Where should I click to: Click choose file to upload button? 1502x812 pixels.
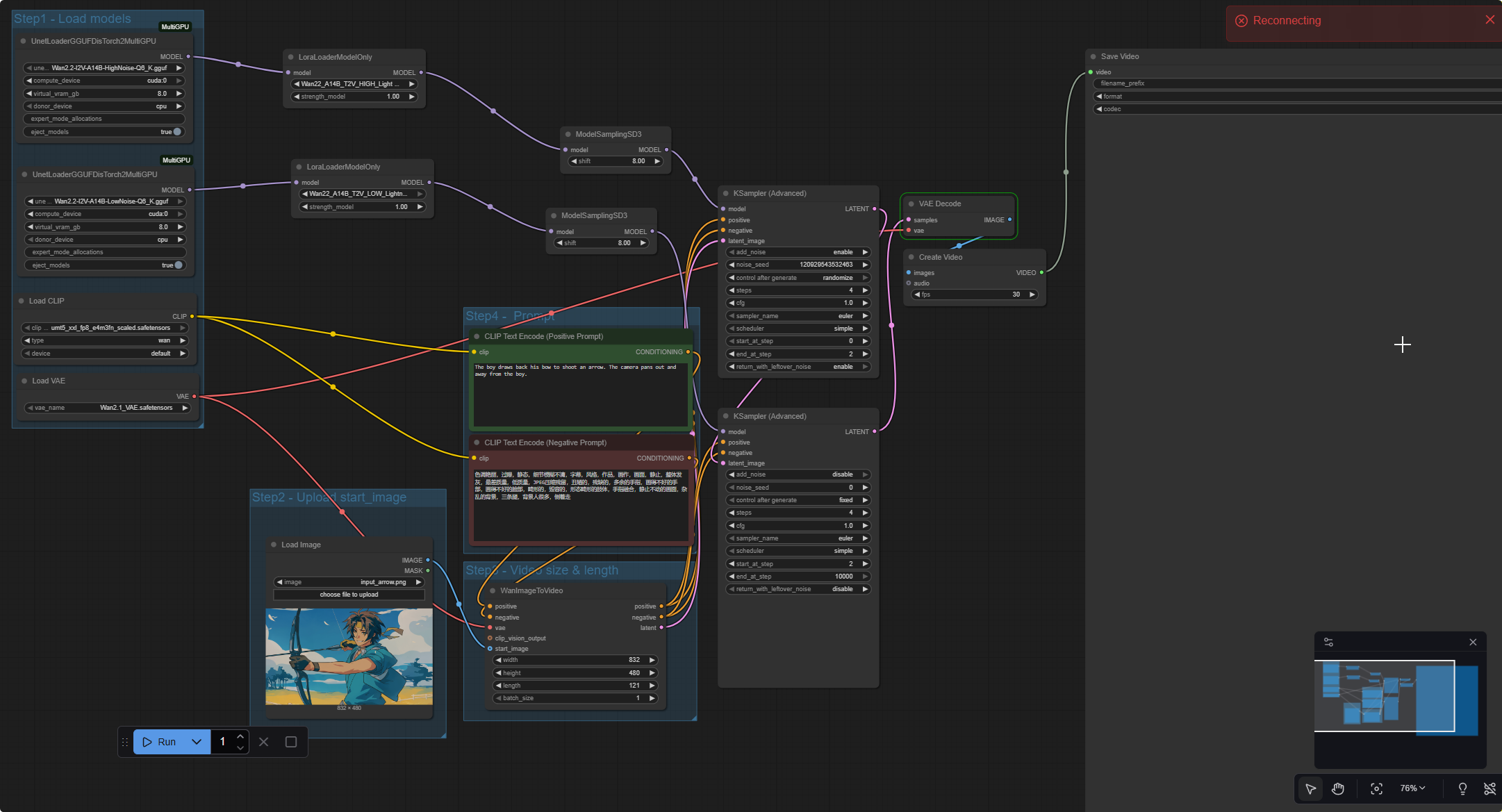[x=349, y=595]
